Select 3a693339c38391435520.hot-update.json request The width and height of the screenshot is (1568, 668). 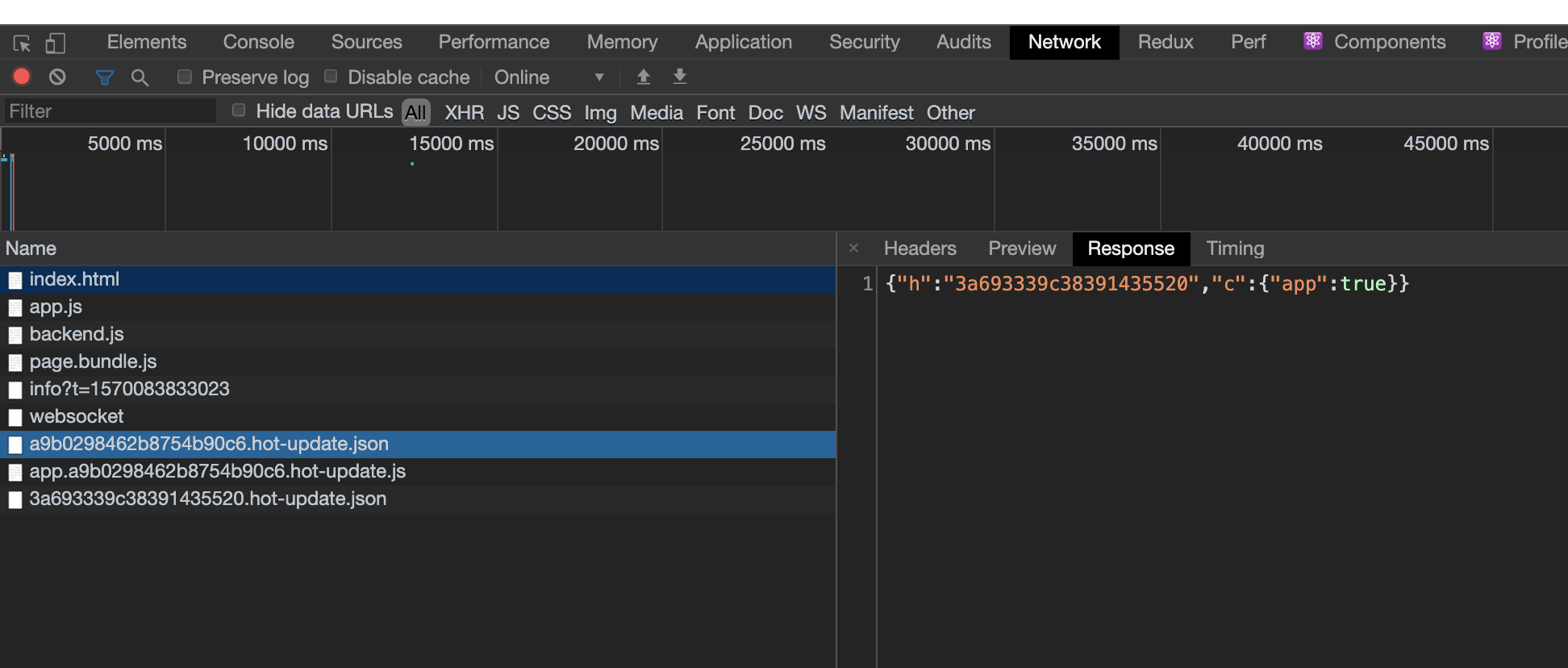pos(418,499)
